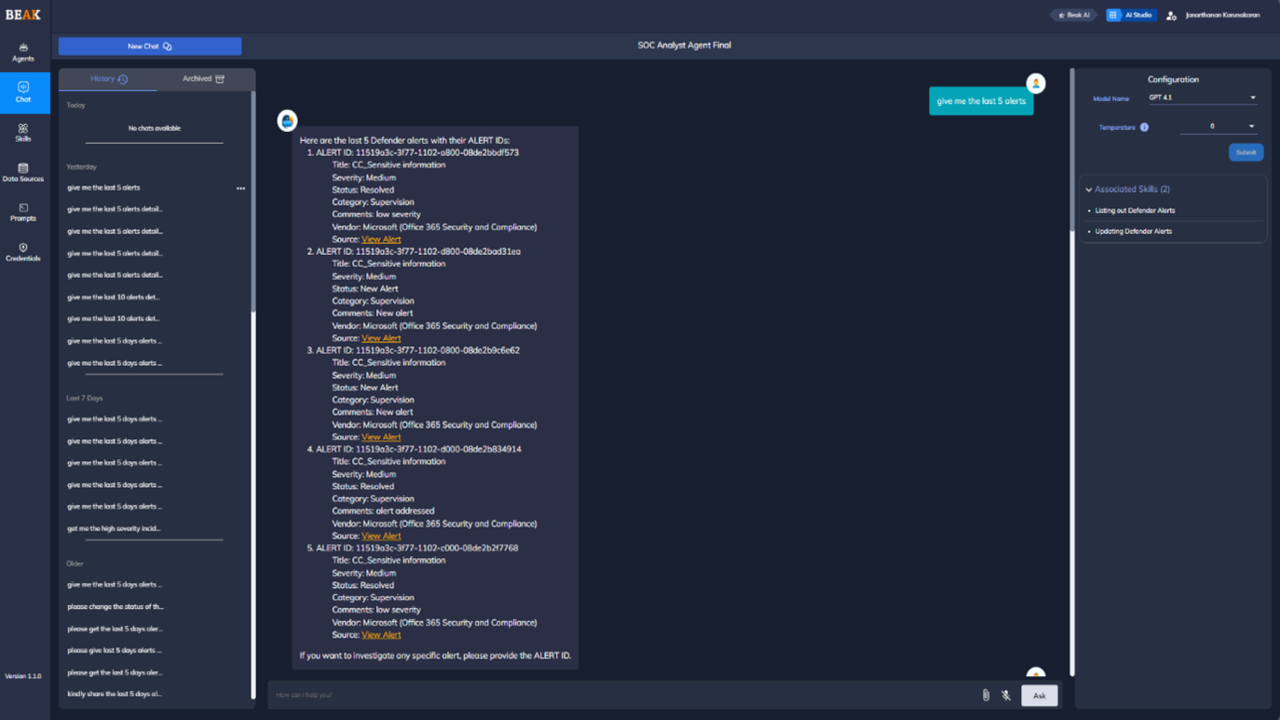Screen dimensions: 1280x720
Task: Select 'Listing out Defender Alerts' skill
Action: click(1135, 210)
